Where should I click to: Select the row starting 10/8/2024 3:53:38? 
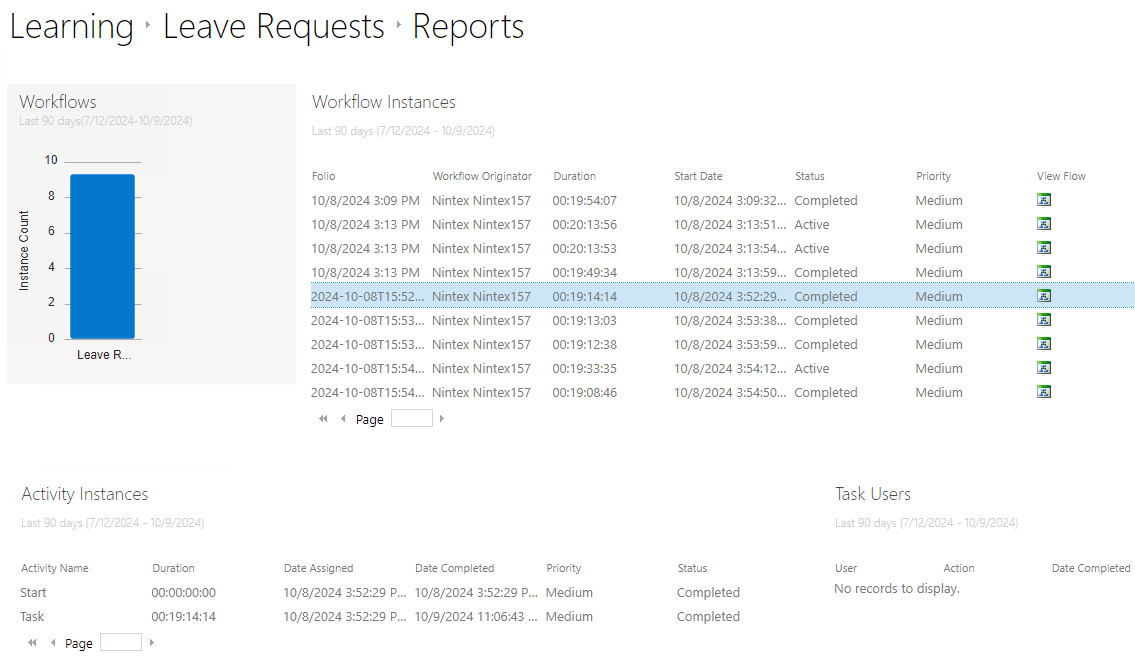(722, 319)
